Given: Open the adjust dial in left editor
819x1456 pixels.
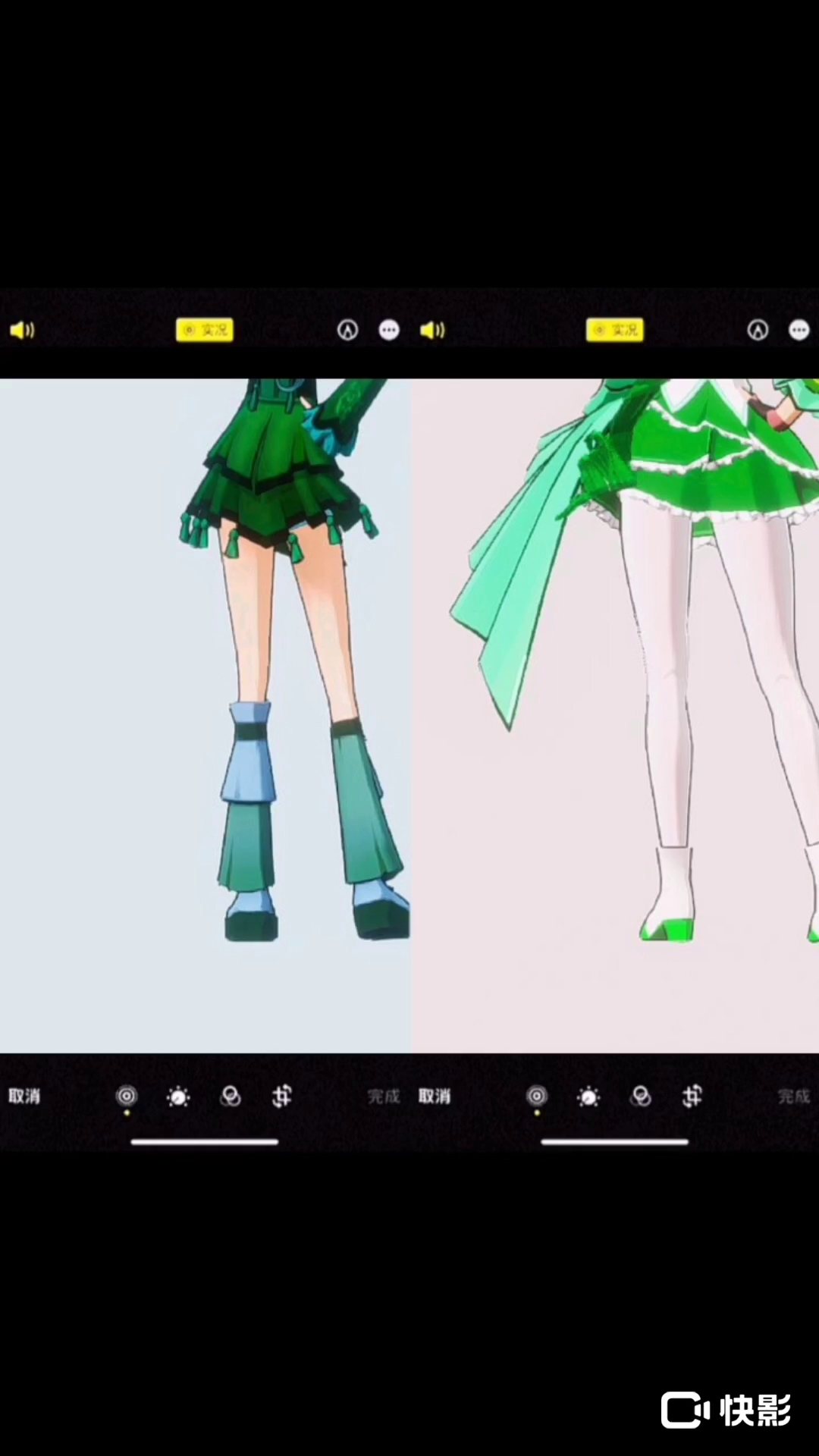Looking at the screenshot, I should 178,1097.
